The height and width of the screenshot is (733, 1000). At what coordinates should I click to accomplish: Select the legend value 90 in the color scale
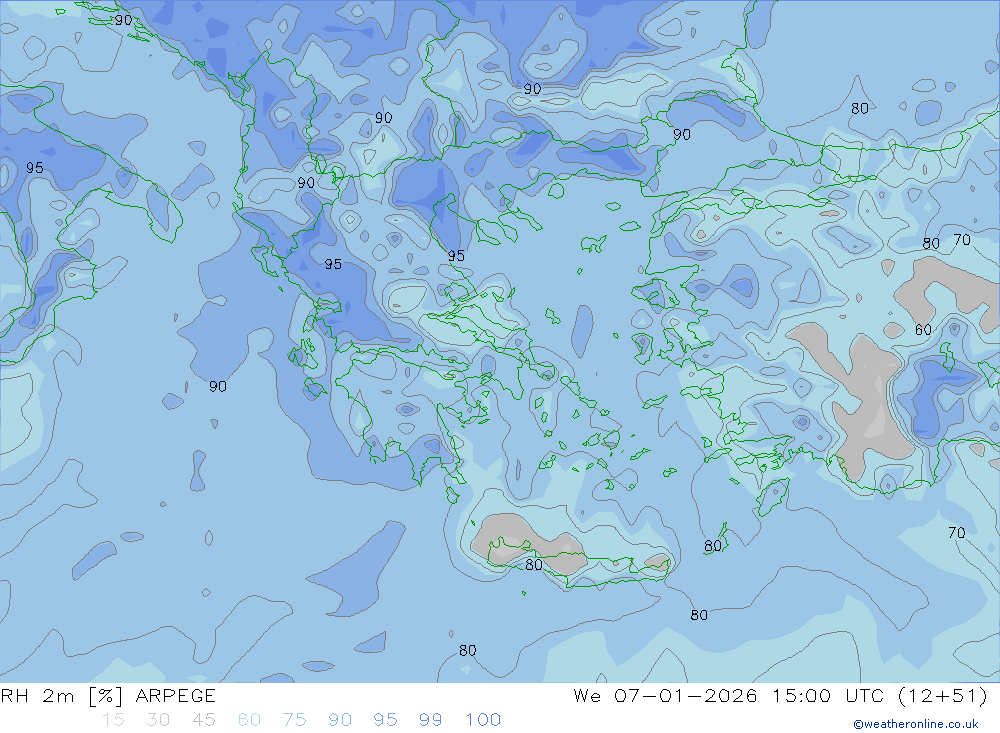tap(340, 720)
